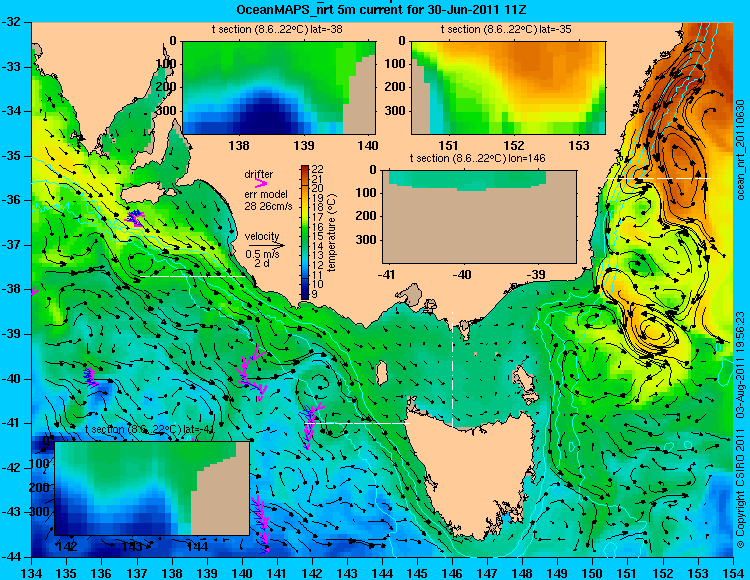Click the -35 label on the main latitude axis
This screenshot has width=750, height=580.
[13, 156]
